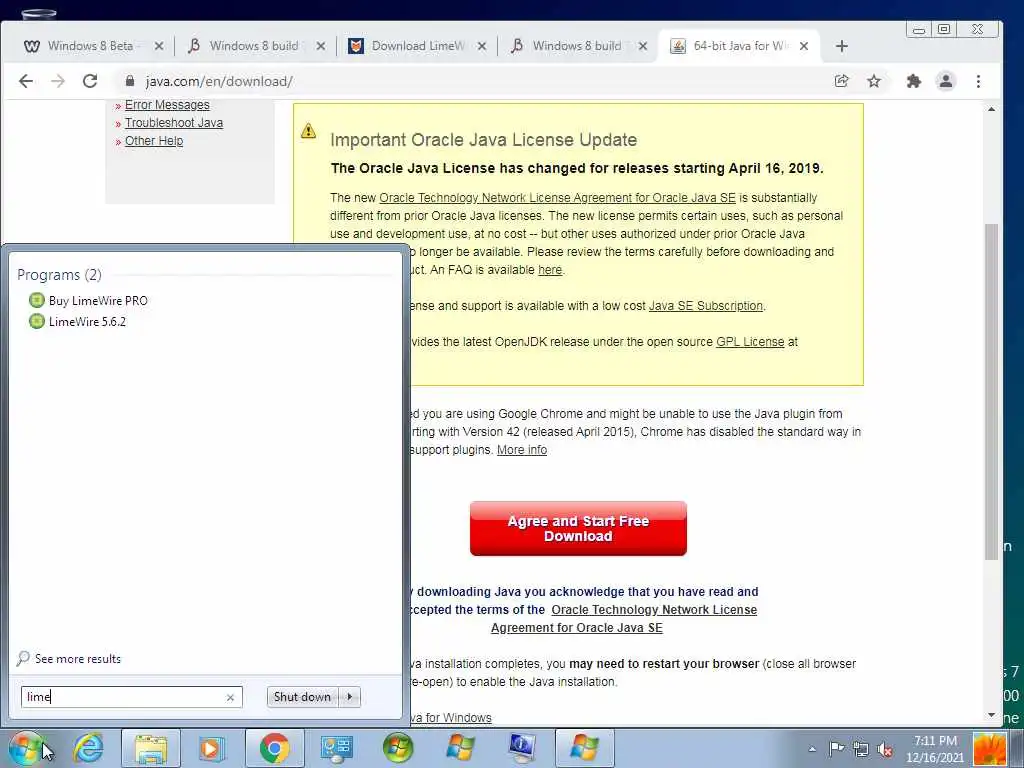Image resolution: width=1024 pixels, height=768 pixels.
Task: Bookmark this page with the star icon
Action: (874, 81)
